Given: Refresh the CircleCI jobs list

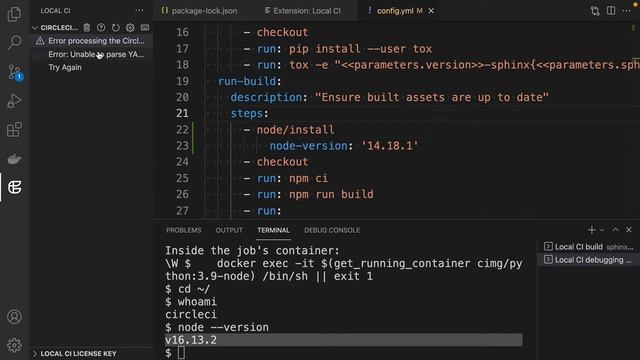Looking at the screenshot, I should coord(116,27).
